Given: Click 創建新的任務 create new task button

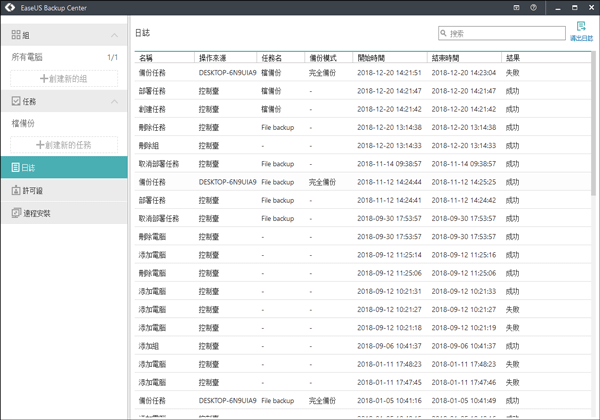Looking at the screenshot, I should coord(64,145).
